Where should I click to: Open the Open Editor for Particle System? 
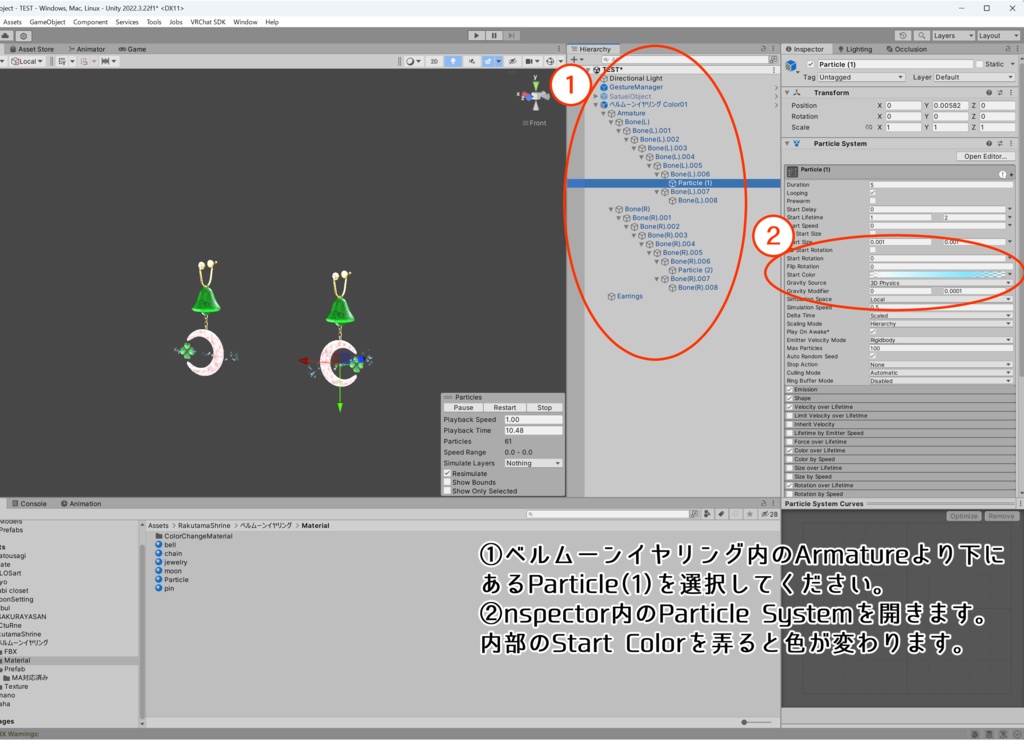[x=984, y=156]
